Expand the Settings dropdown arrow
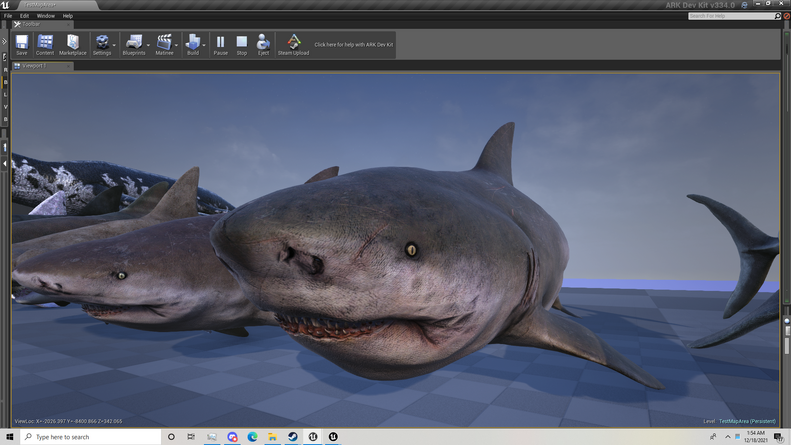 coord(114,45)
